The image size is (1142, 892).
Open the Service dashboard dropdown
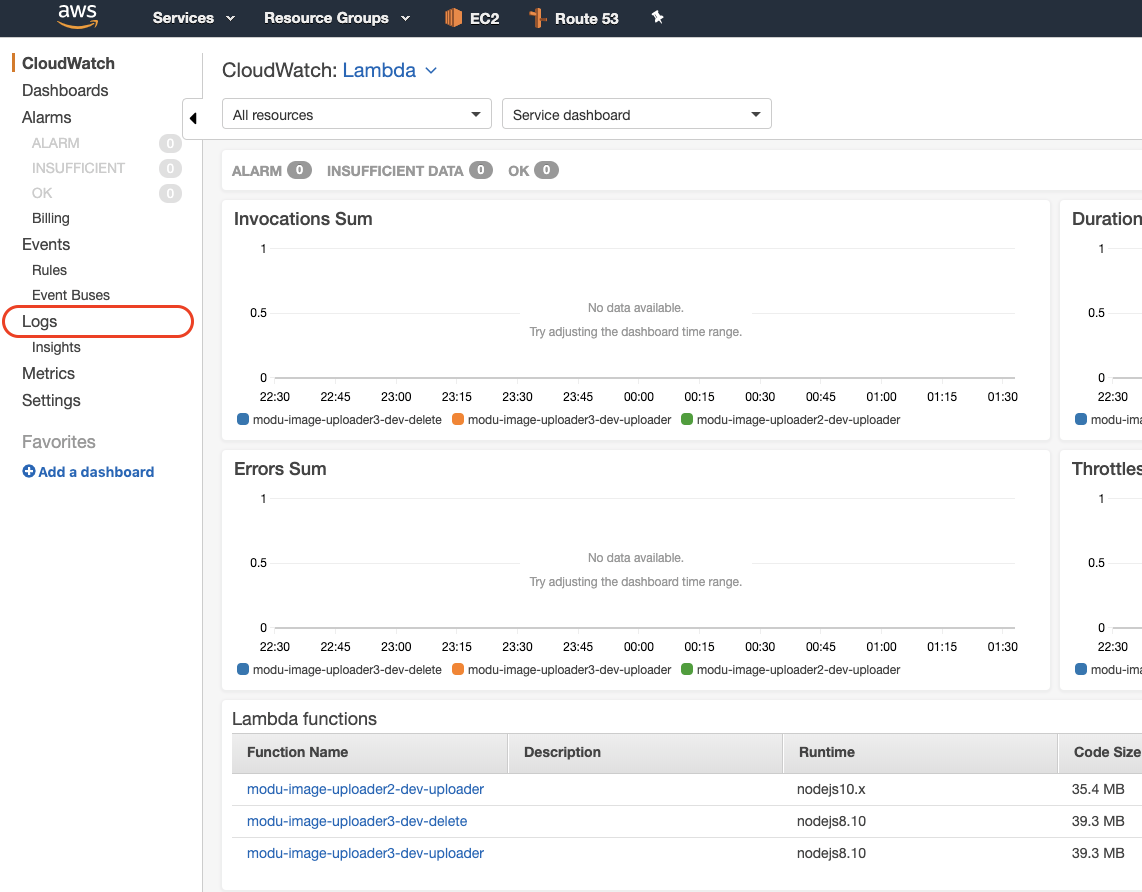pyautogui.click(x=637, y=114)
